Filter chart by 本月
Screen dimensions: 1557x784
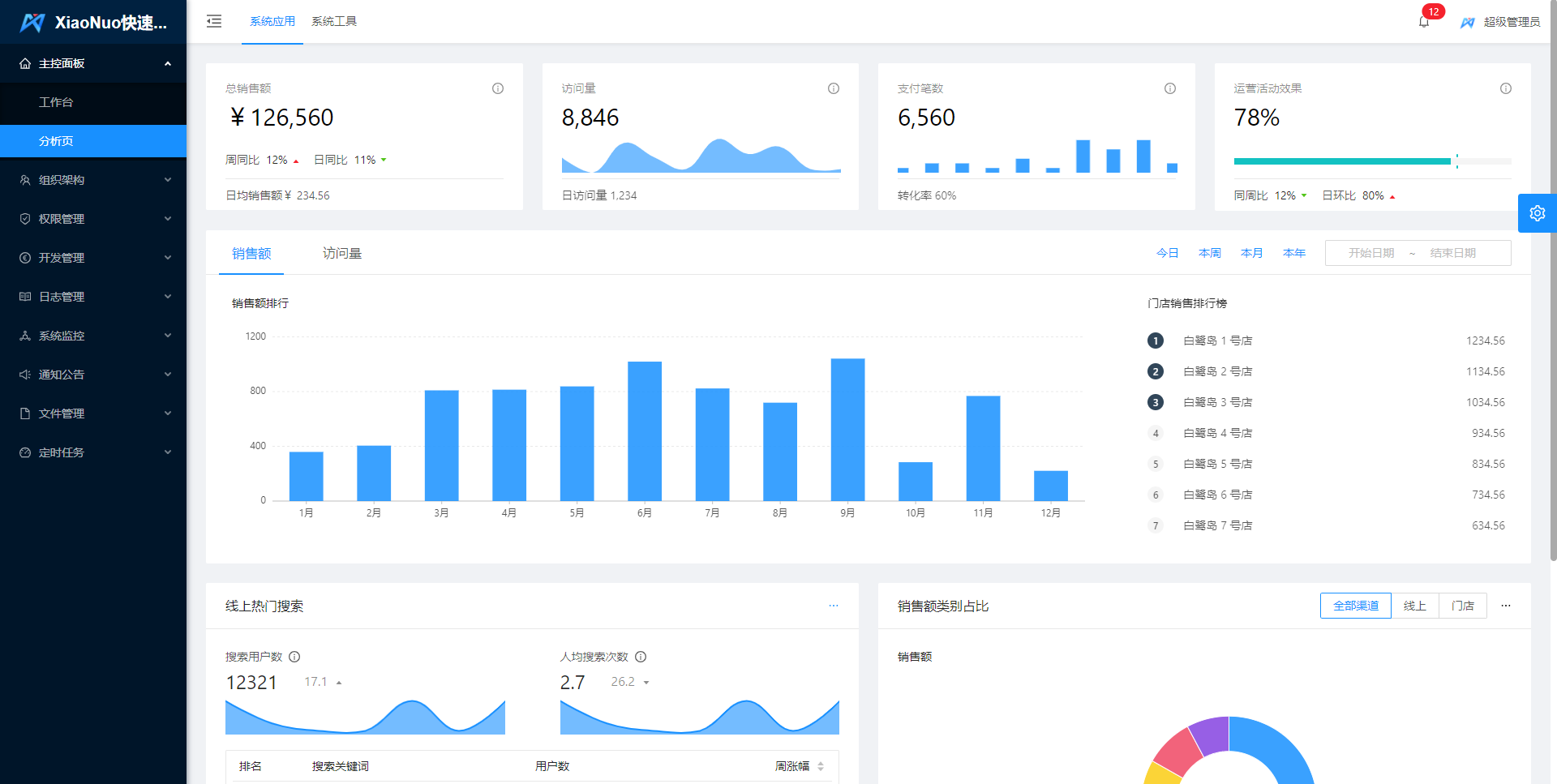pos(1252,253)
